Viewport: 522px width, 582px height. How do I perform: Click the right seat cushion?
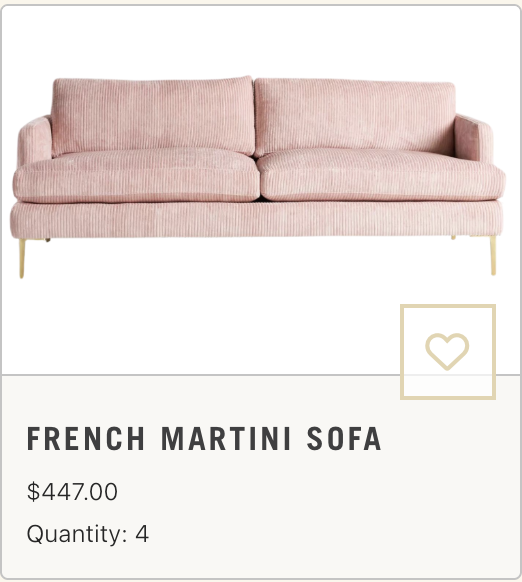381,174
